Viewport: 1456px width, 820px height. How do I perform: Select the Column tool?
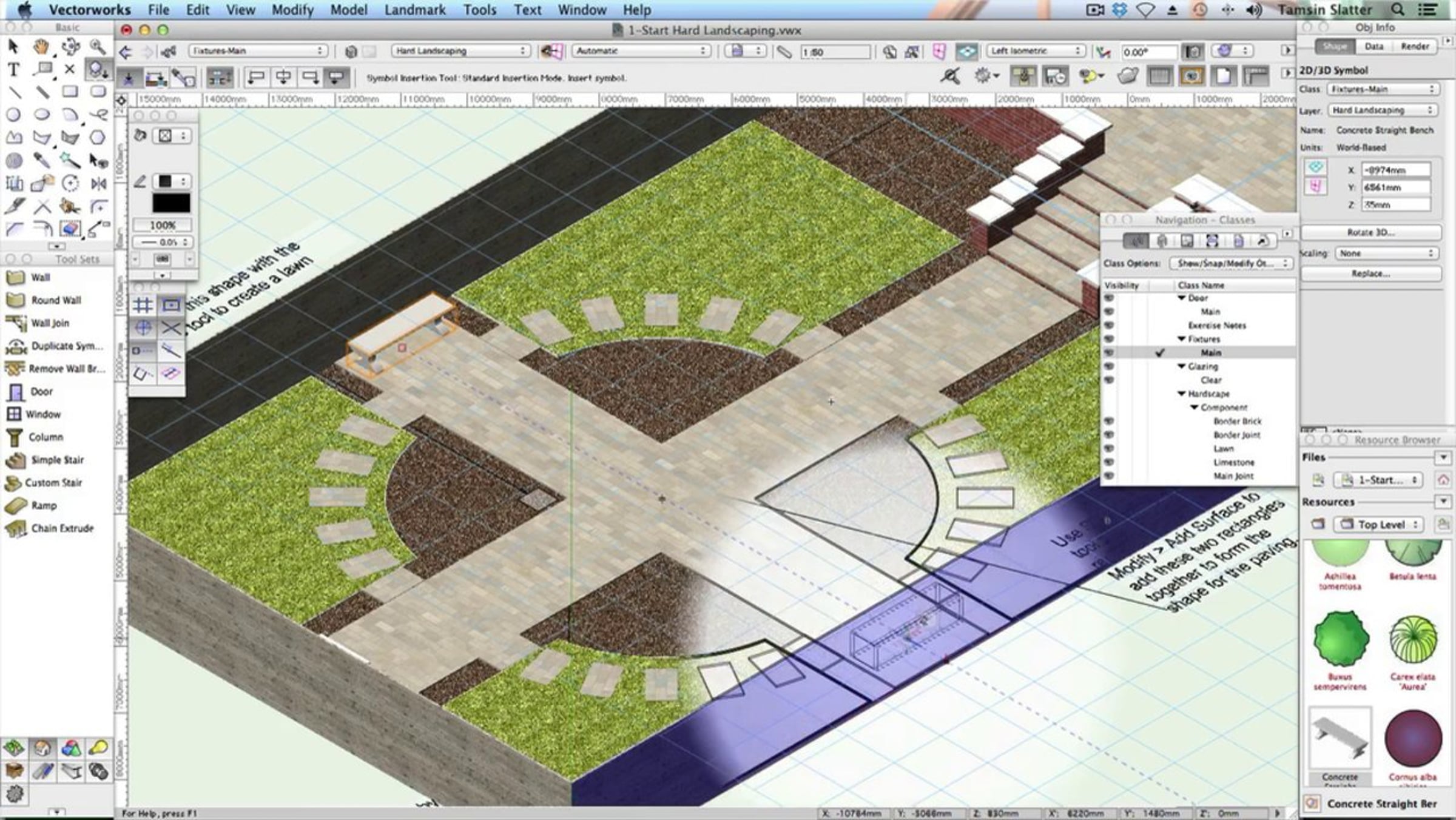click(45, 437)
